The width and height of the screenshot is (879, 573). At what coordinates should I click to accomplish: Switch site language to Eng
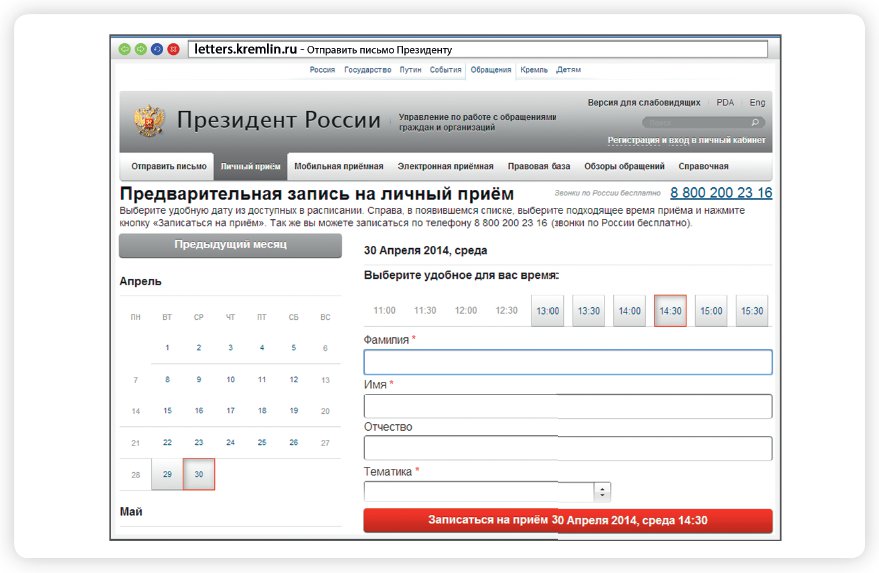point(757,103)
